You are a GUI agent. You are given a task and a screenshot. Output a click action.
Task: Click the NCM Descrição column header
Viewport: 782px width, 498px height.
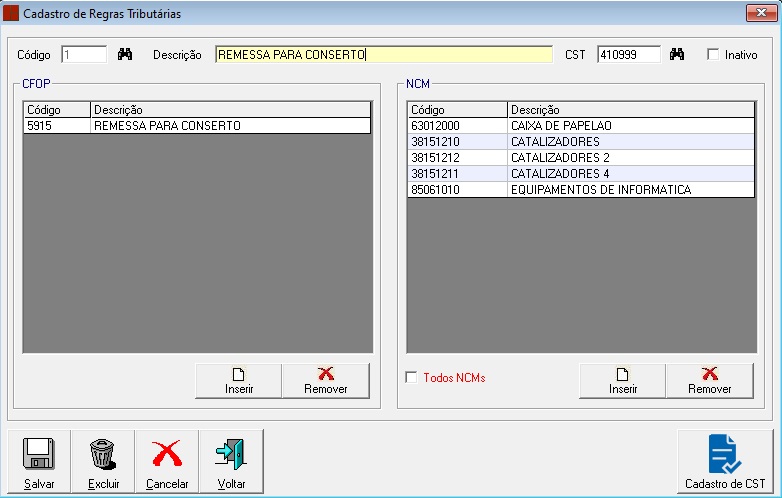coord(630,109)
